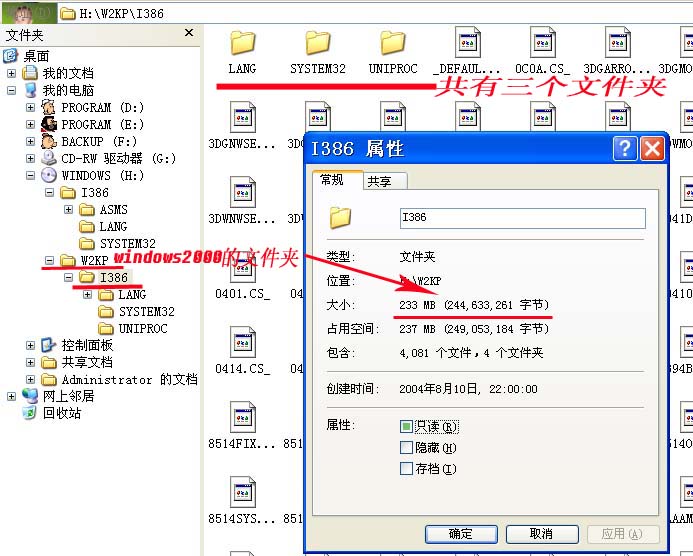Viewport: 693px width, 556px height.
Task: Select Administrator 的文档 in folder tree
Action: click(129, 379)
